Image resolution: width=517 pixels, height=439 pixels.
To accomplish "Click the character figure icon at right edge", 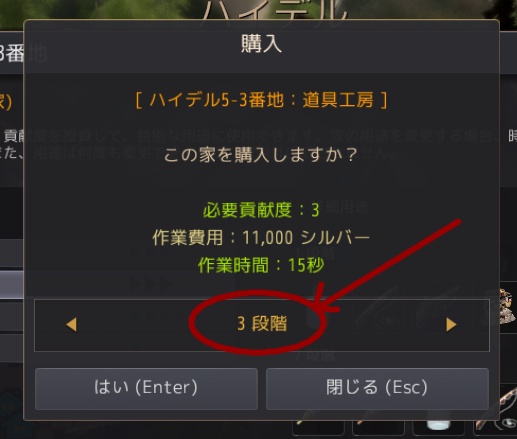I will click(508, 307).
